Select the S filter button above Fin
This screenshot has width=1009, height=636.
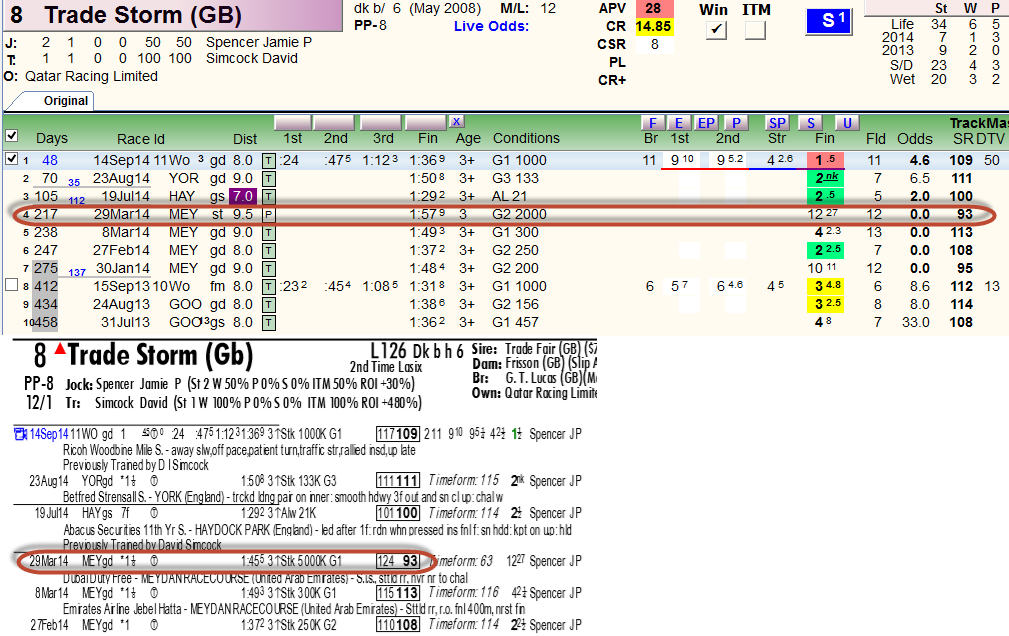click(811, 123)
